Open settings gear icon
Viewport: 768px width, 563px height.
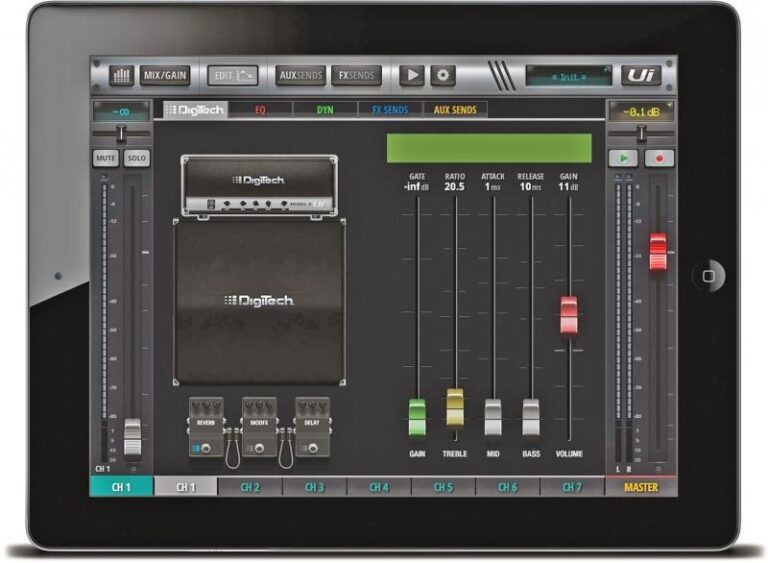point(443,75)
